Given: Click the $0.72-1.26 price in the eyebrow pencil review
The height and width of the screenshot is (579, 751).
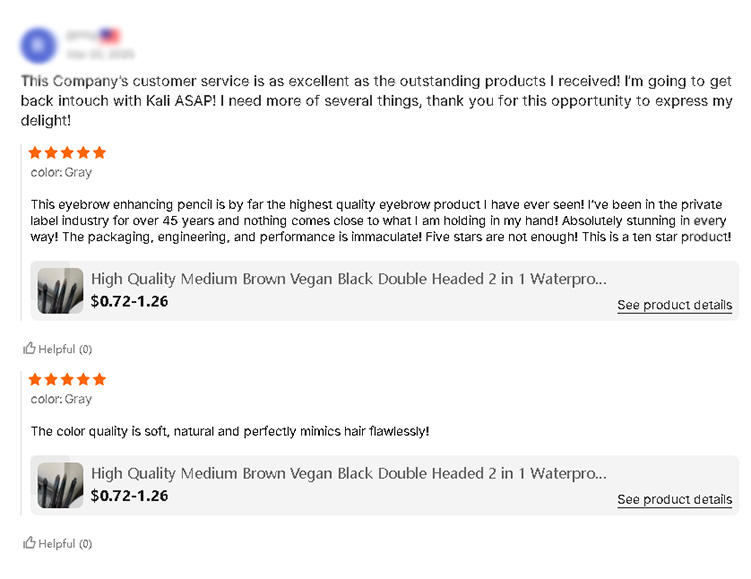Looking at the screenshot, I should pos(129,301).
